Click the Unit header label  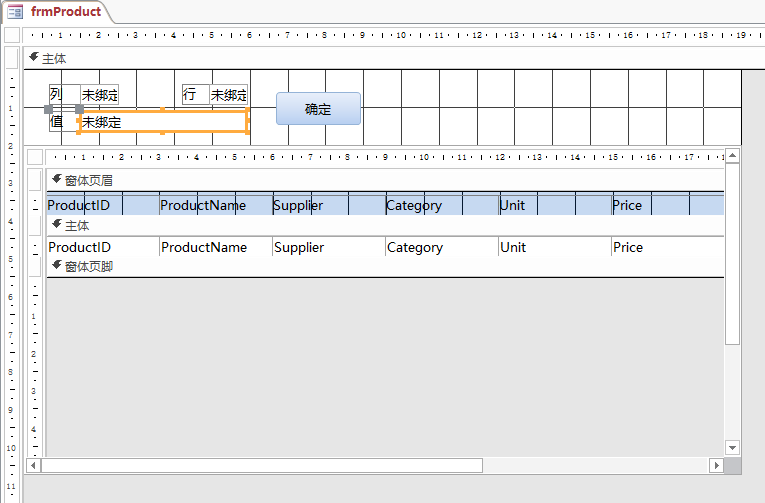555,205
